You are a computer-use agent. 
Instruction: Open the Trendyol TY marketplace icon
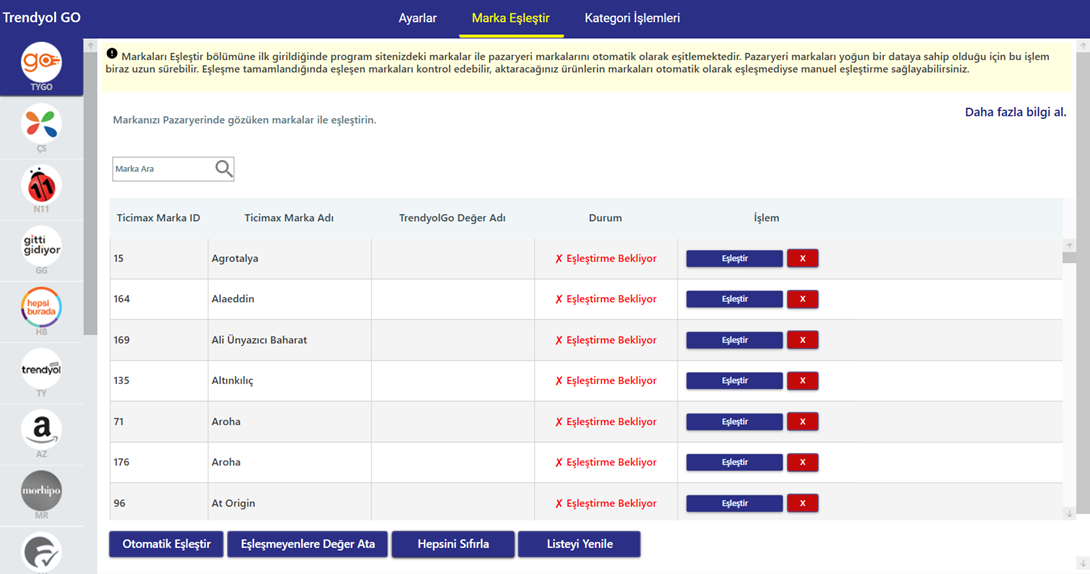point(41,368)
